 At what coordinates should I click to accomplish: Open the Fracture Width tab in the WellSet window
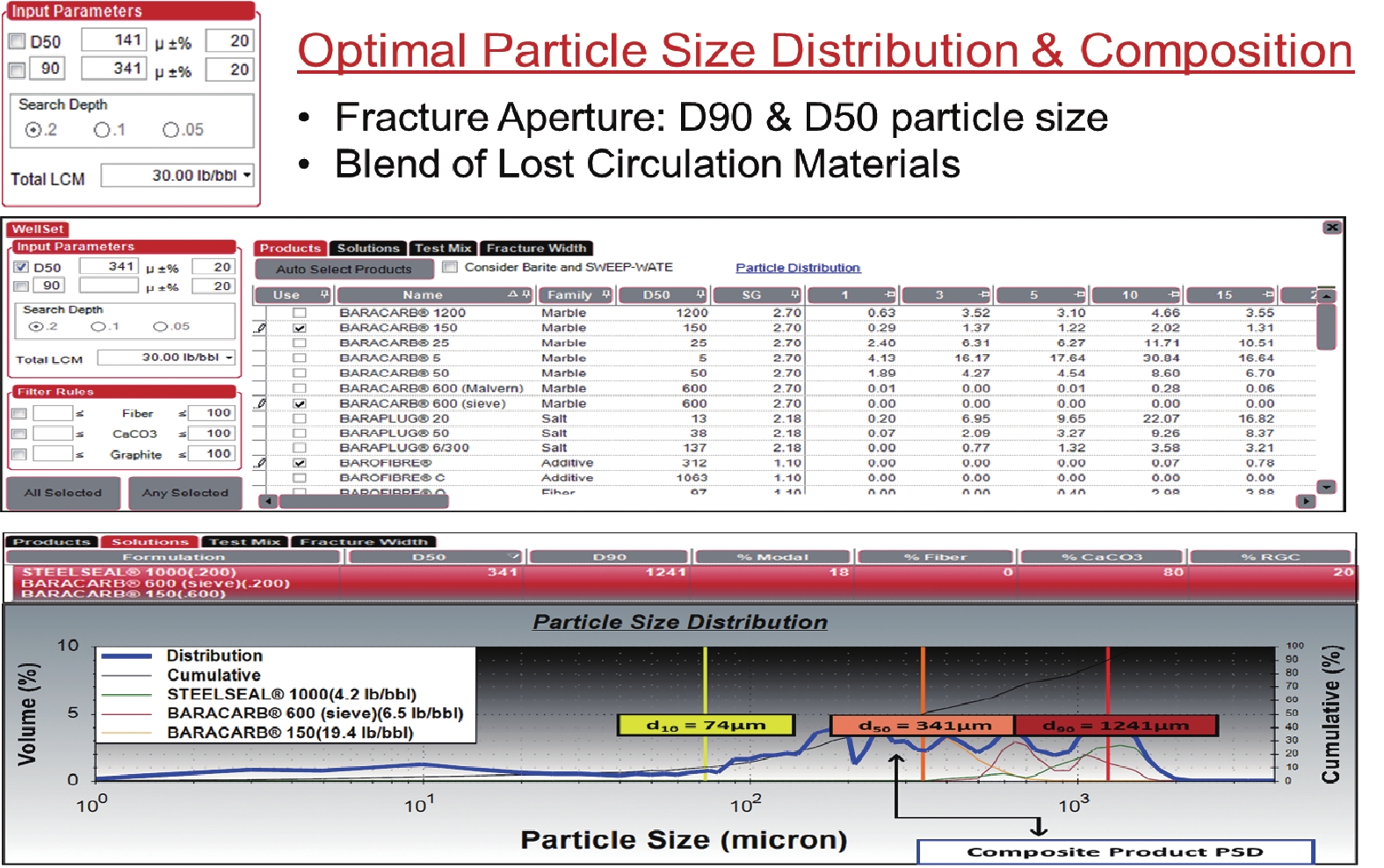(x=536, y=249)
